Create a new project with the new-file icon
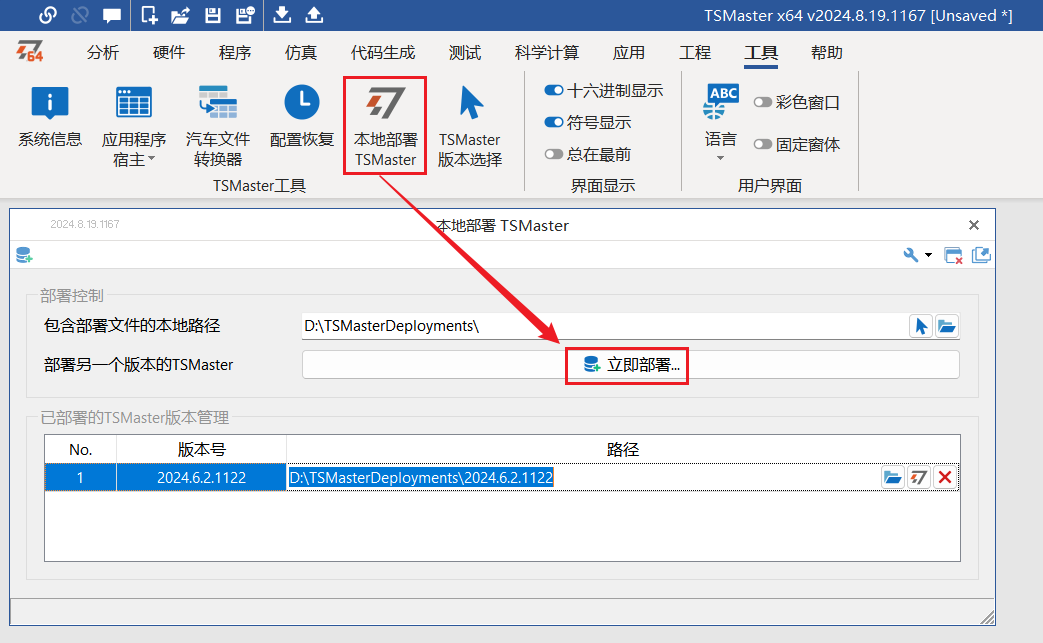The height and width of the screenshot is (643, 1043). pos(149,15)
